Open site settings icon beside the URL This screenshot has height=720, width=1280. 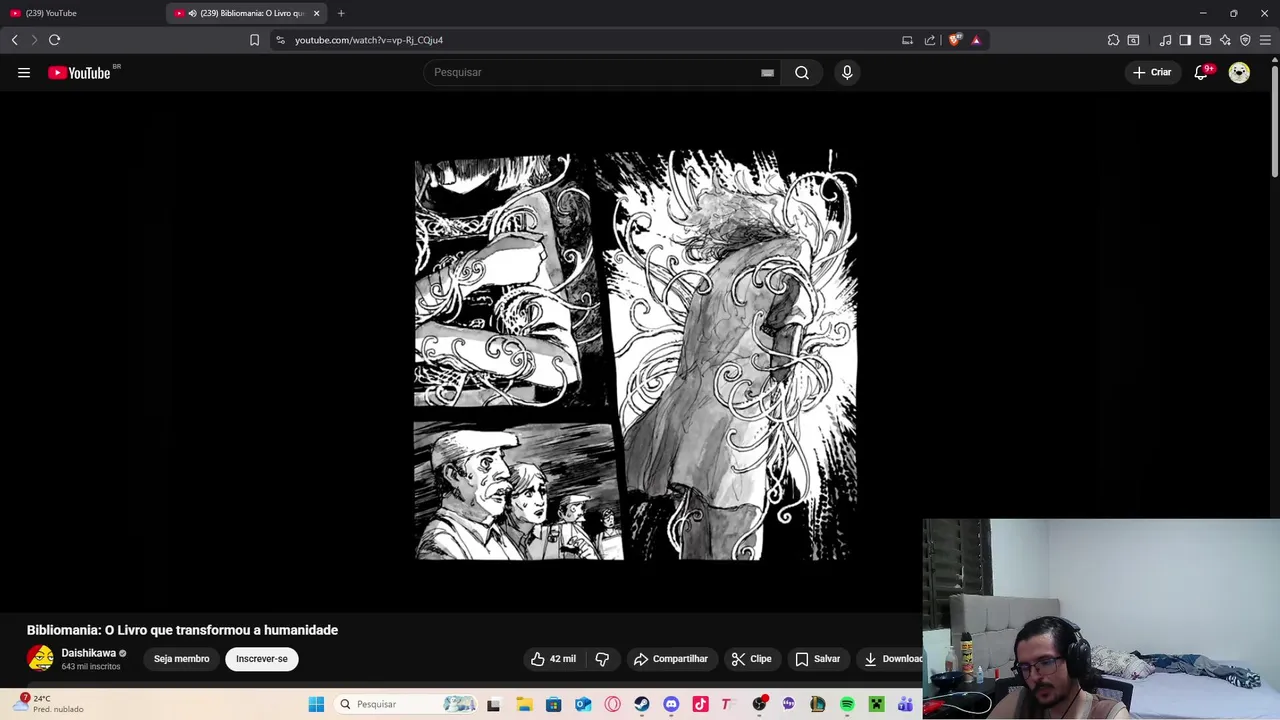click(x=280, y=40)
